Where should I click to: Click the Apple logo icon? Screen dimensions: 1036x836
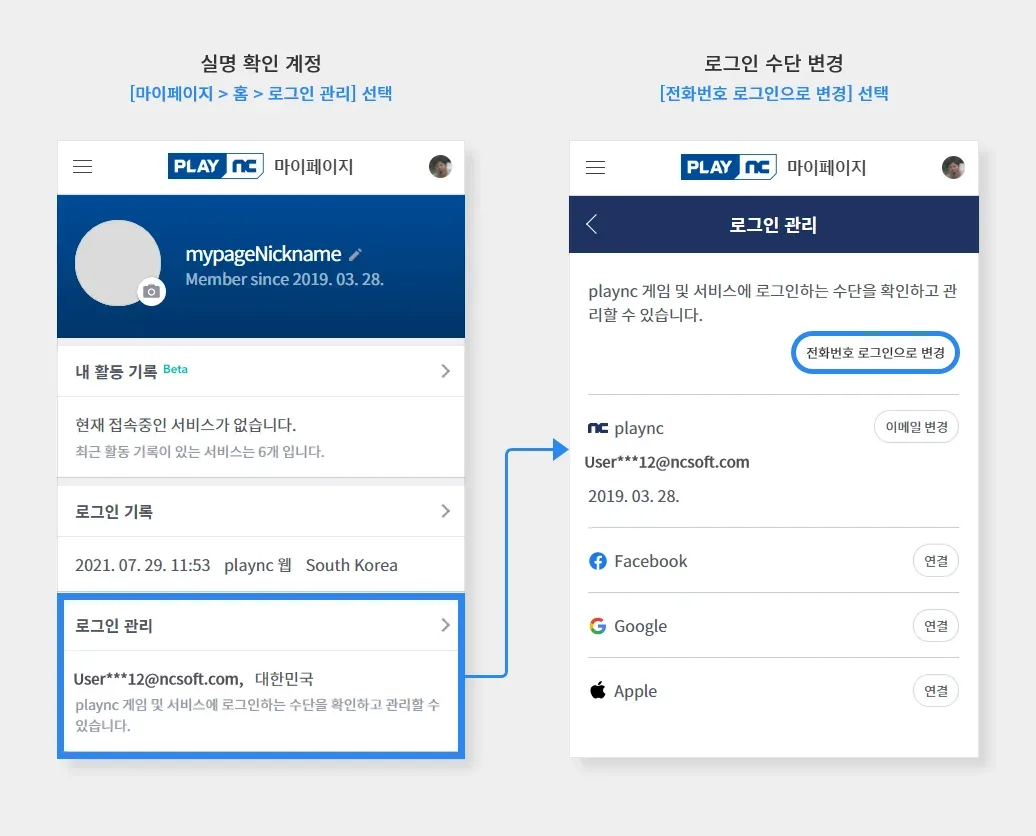(x=597, y=691)
